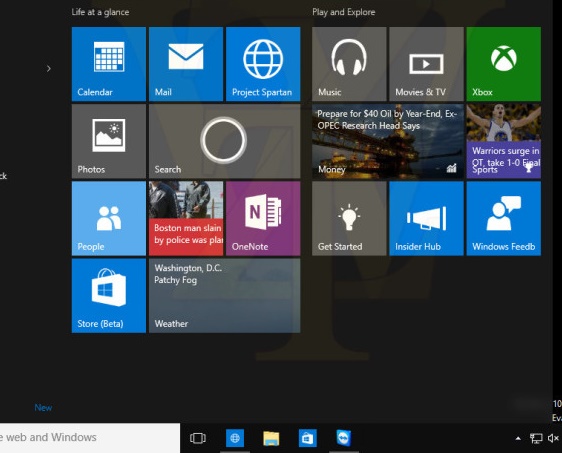Screen dimensions: 562x454
Task: Open the Calendar tile
Action: pos(109,64)
